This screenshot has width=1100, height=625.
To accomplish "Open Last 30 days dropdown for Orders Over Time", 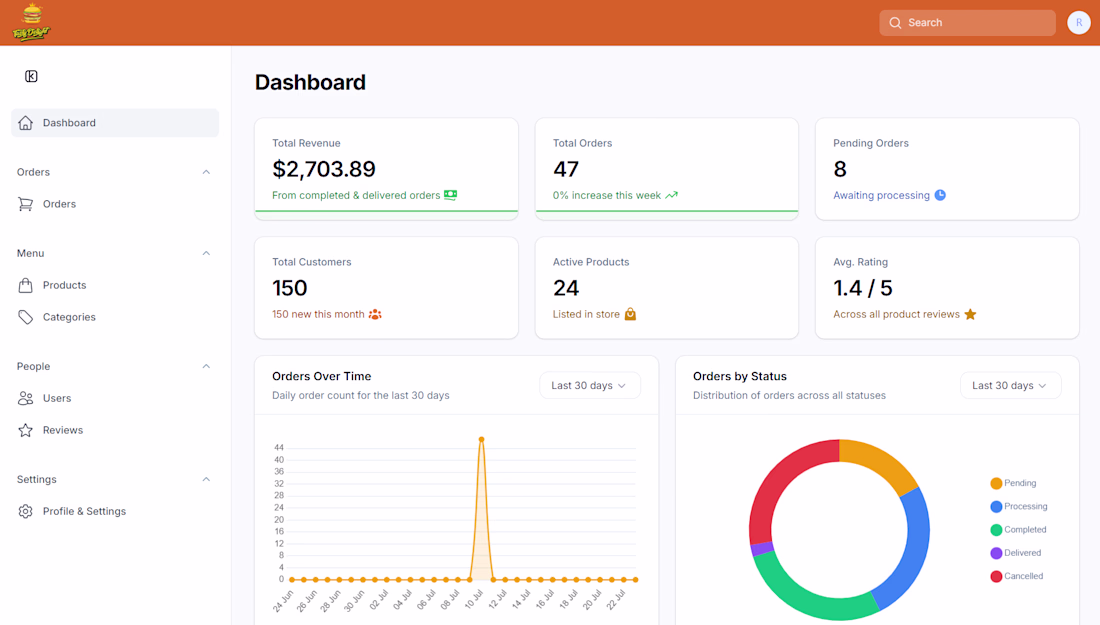I will click(x=589, y=385).
